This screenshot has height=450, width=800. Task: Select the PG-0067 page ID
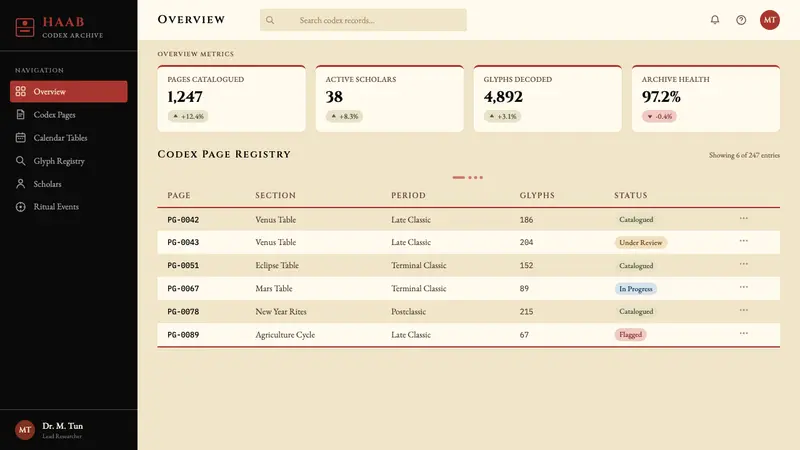(183, 288)
